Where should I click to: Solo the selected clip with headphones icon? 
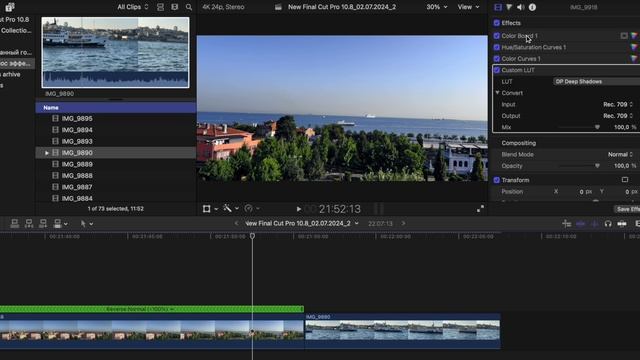pos(608,224)
